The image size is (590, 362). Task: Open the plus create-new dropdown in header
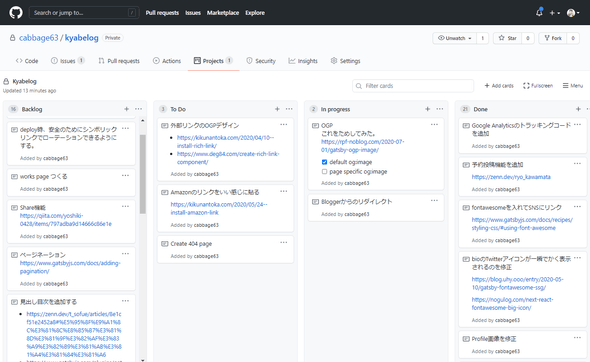coord(555,13)
